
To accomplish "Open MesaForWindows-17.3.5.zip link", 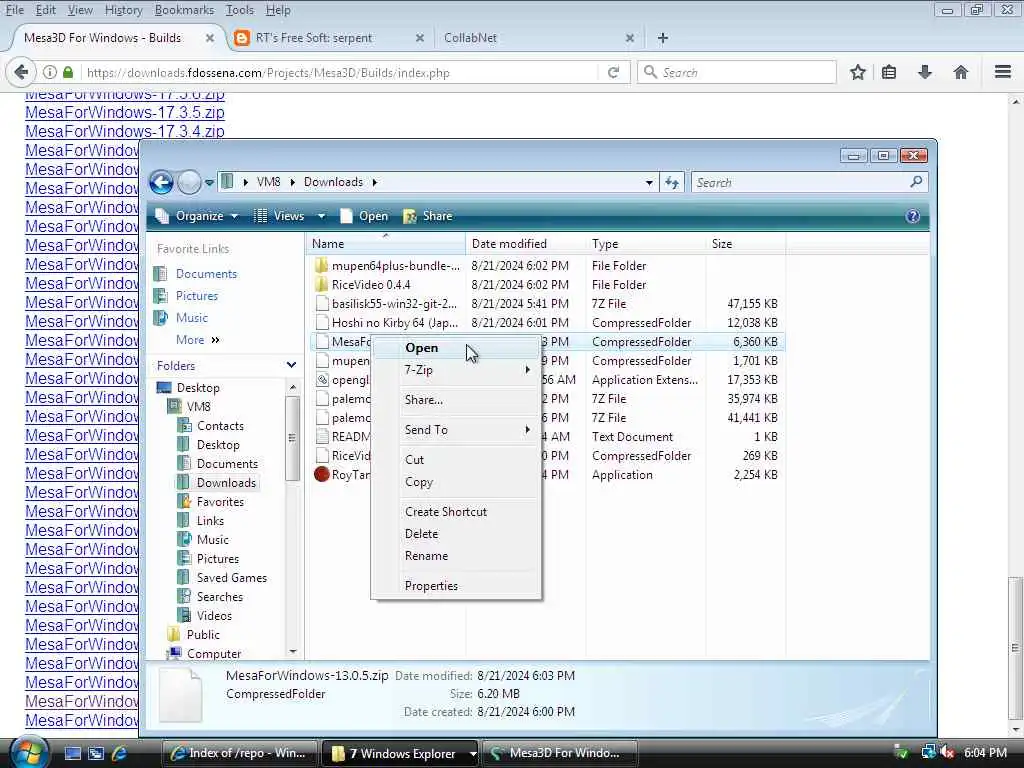I will coord(125,112).
